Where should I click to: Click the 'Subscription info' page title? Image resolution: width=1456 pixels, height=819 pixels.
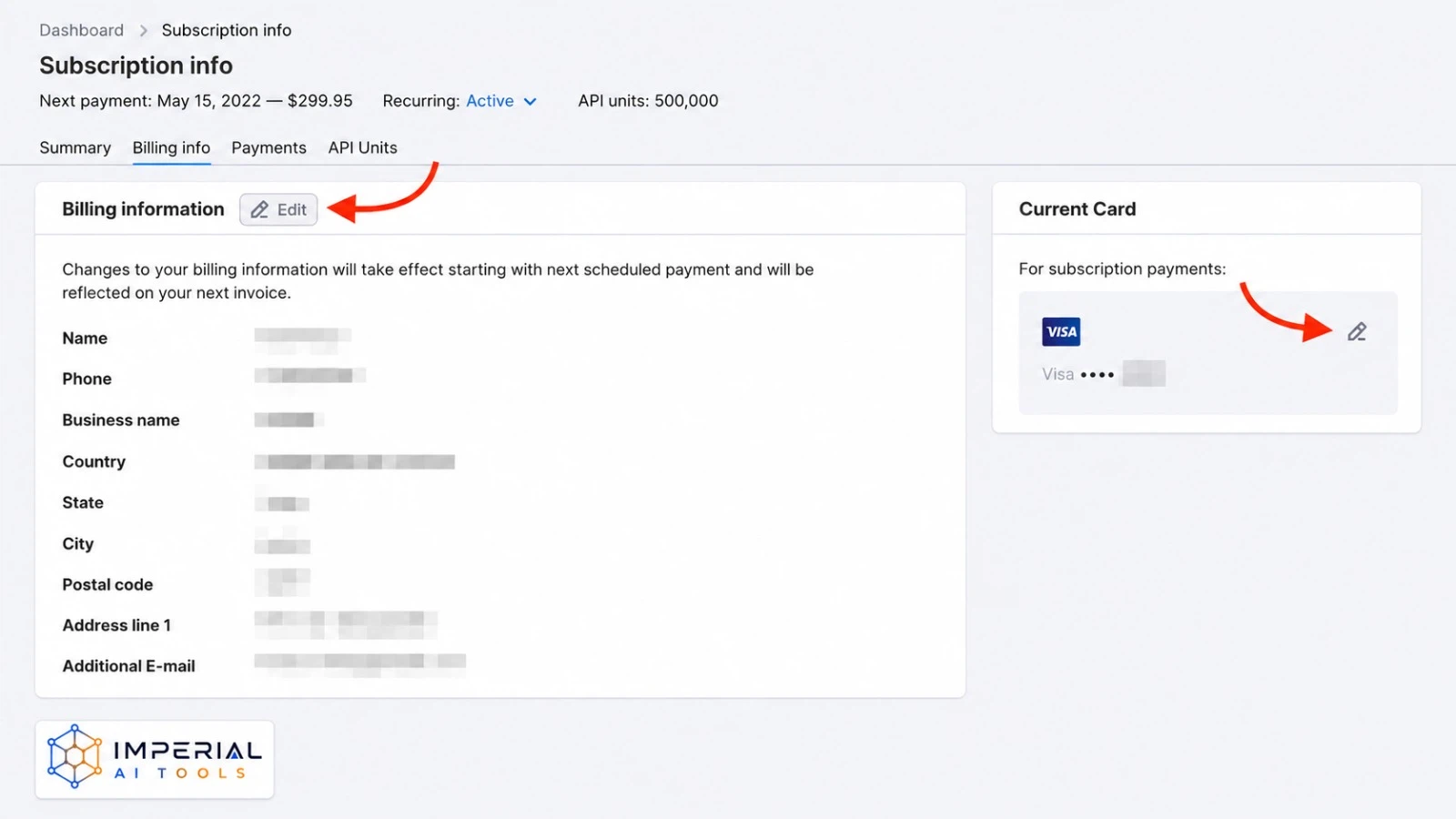tap(136, 66)
